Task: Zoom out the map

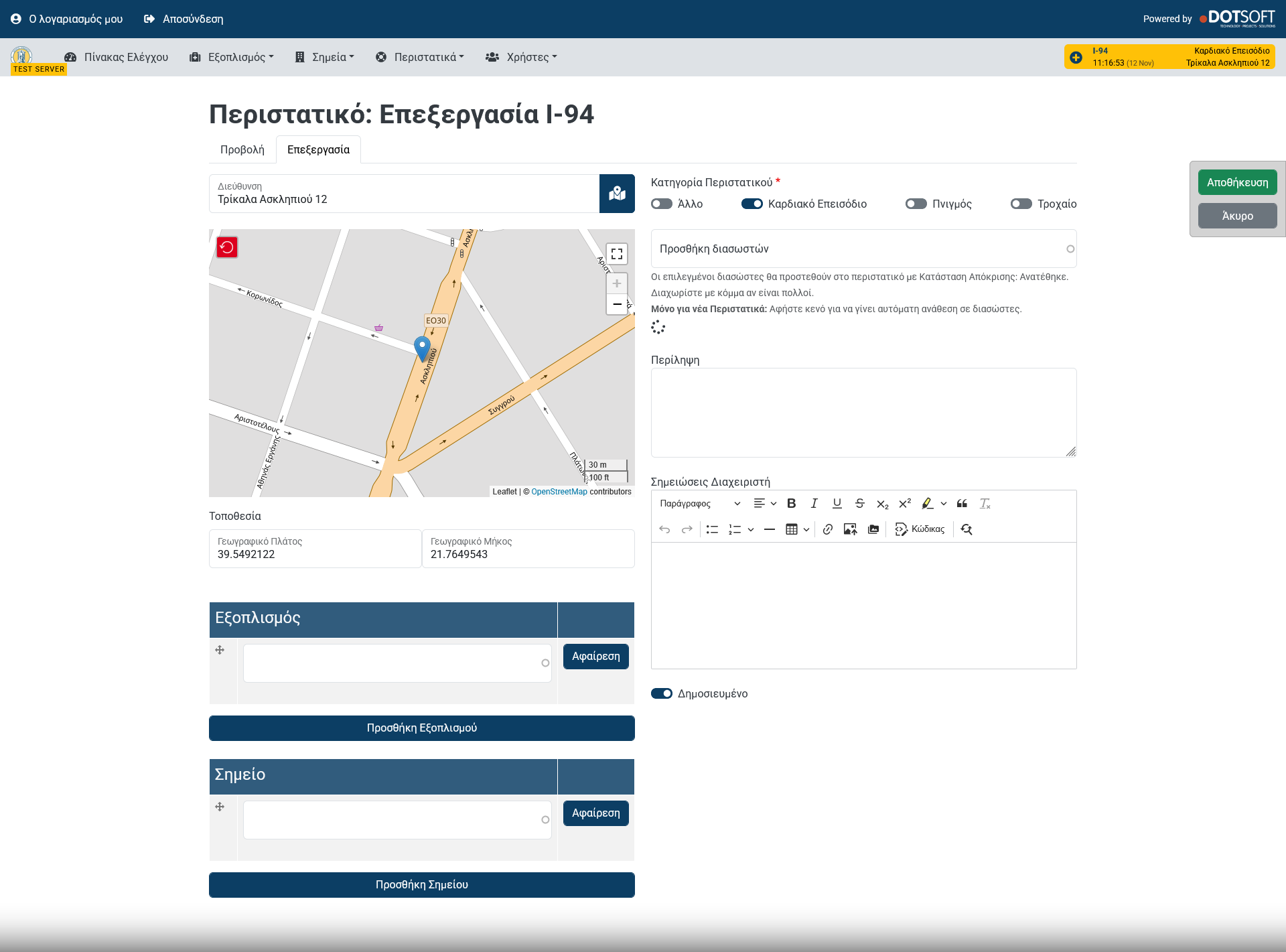Action: [617, 304]
